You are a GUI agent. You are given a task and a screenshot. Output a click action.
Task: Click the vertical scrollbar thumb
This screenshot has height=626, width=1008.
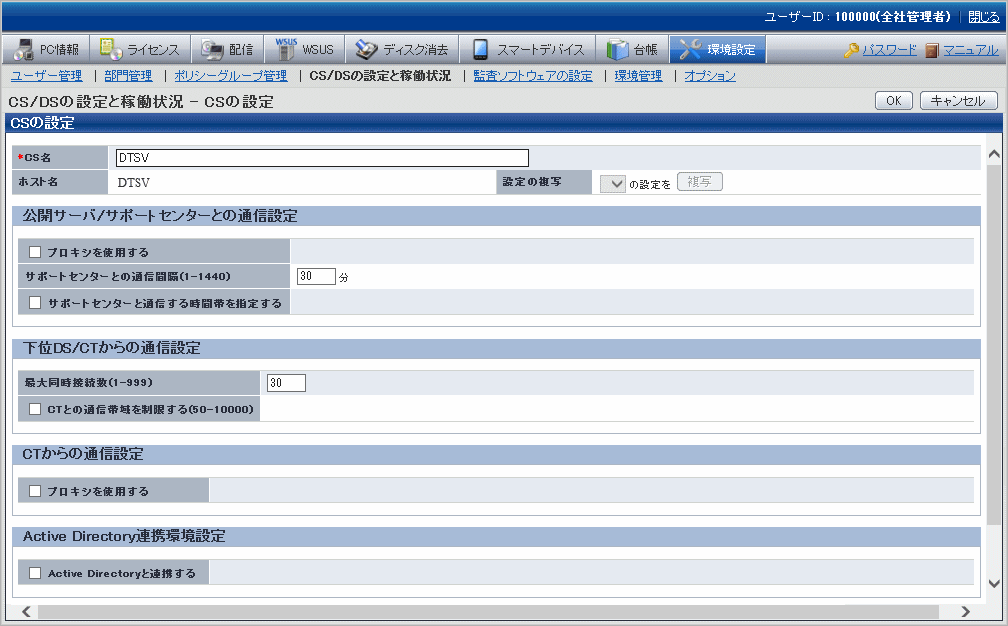click(x=994, y=342)
